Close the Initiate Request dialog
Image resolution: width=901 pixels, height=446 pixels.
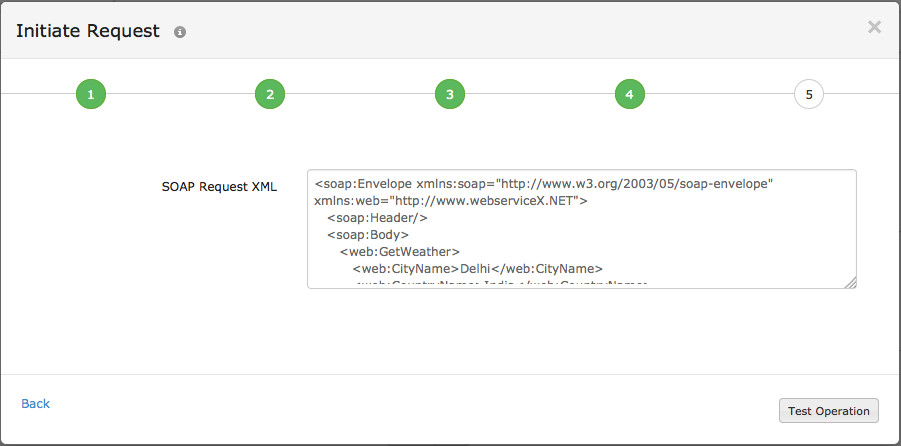click(x=874, y=28)
